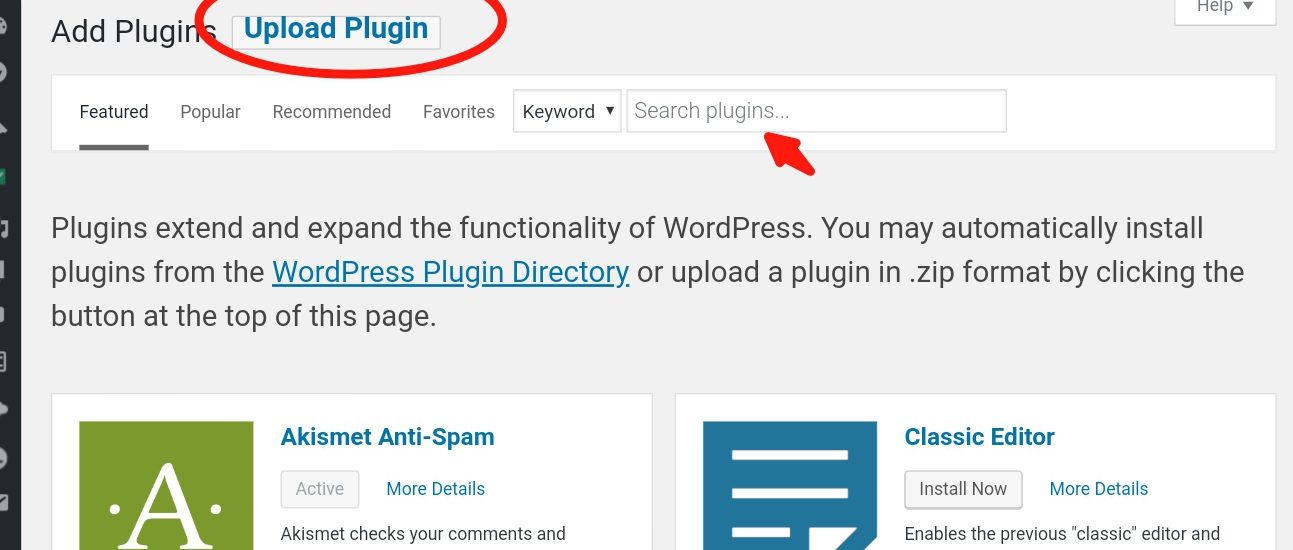Open the green icon in the admin sidebar

pos(3,176)
